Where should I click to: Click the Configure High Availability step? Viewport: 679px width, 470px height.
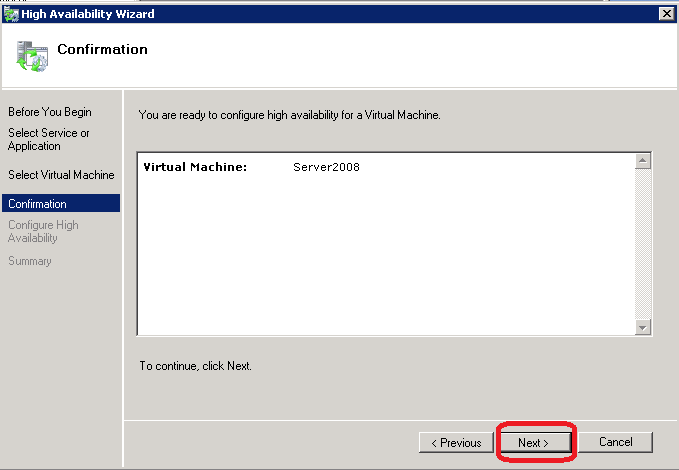(x=43, y=231)
